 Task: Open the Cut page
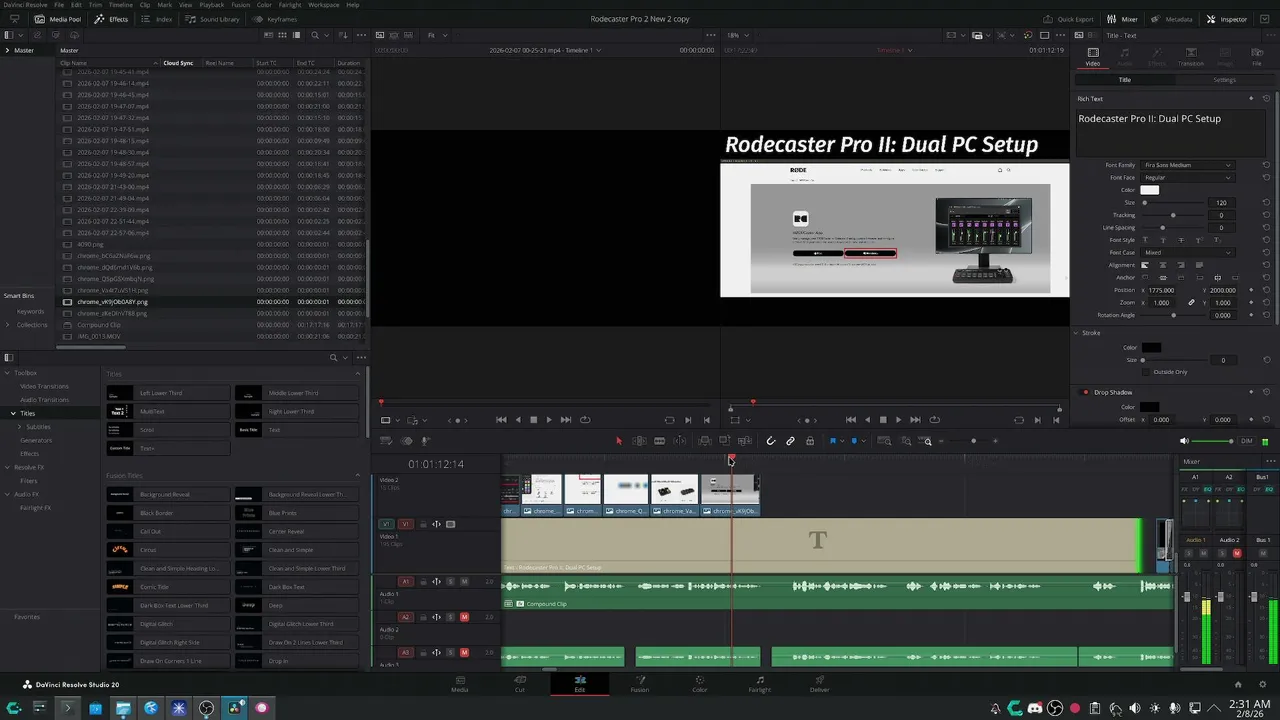(519, 684)
